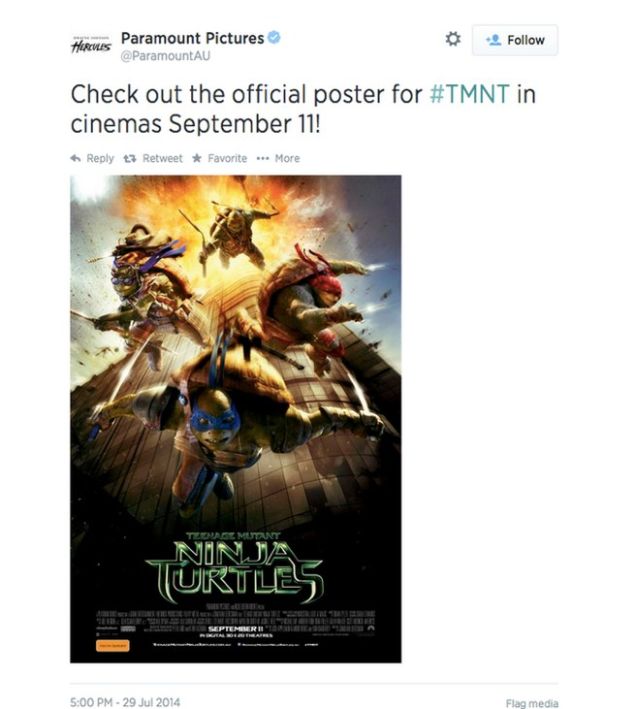The width and height of the screenshot is (636, 709).
Task: Toggle the Favorite star icon
Action: pyautogui.click(x=197, y=158)
